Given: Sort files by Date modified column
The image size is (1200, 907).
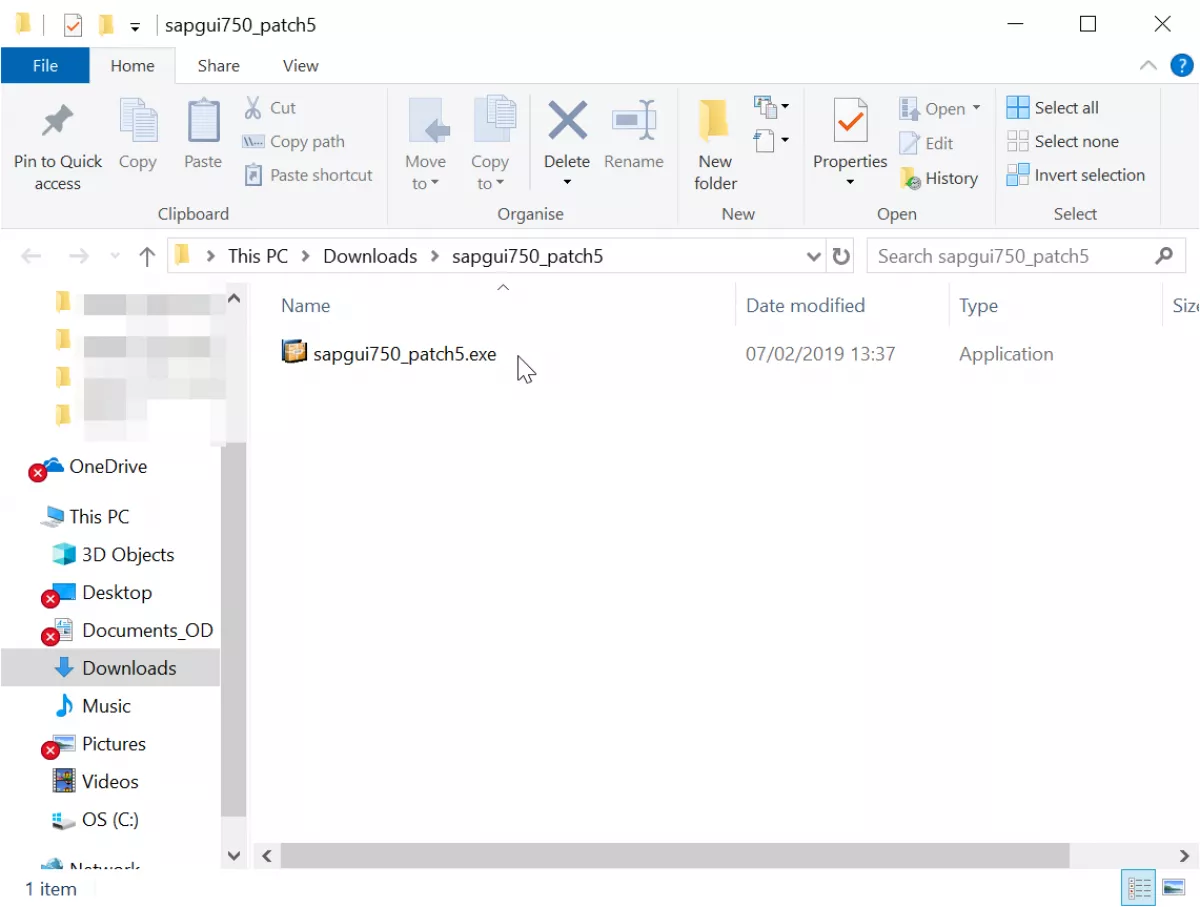Looking at the screenshot, I should click(805, 306).
